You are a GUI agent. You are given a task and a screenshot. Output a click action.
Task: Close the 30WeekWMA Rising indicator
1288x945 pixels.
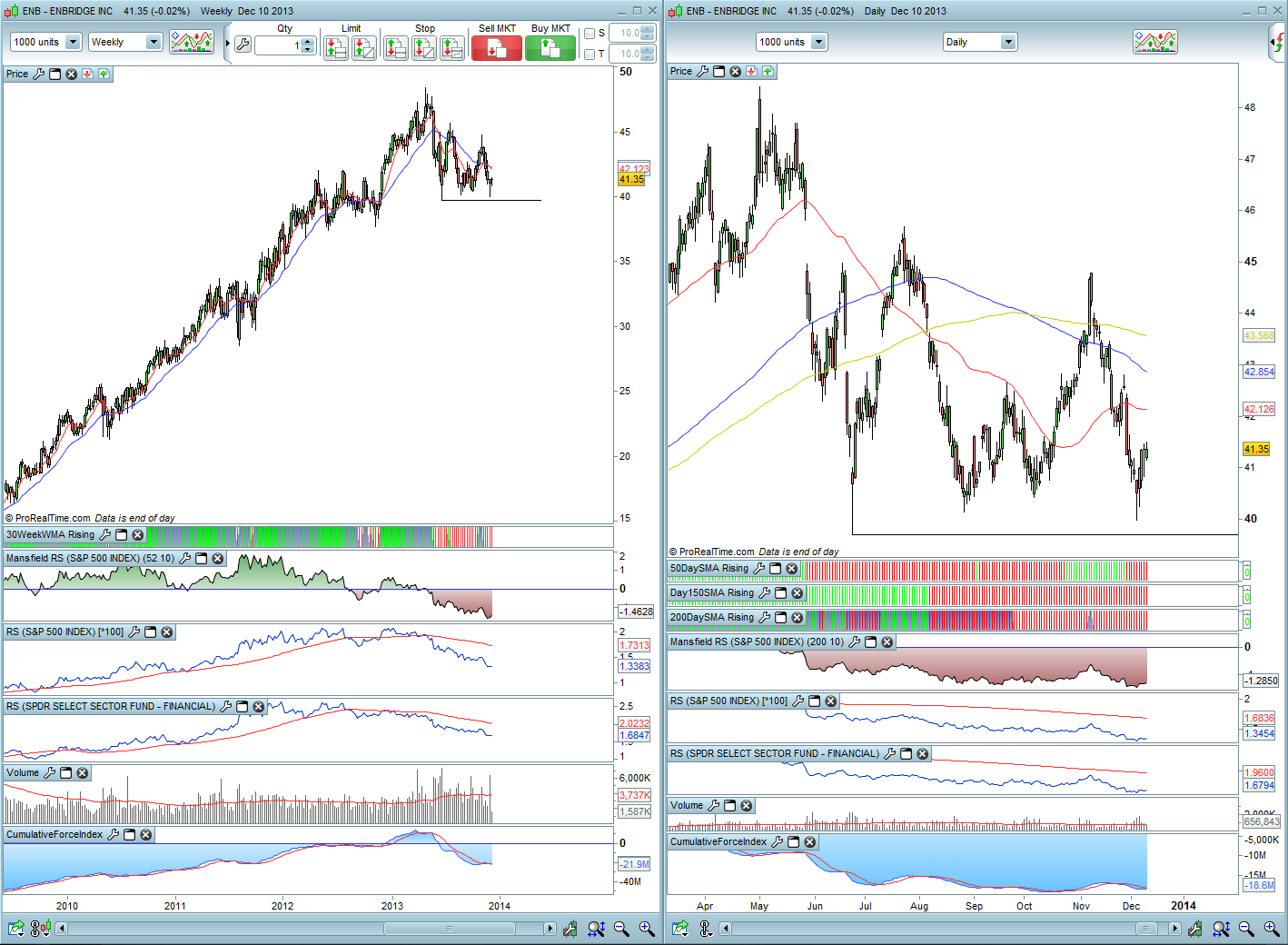[138, 535]
